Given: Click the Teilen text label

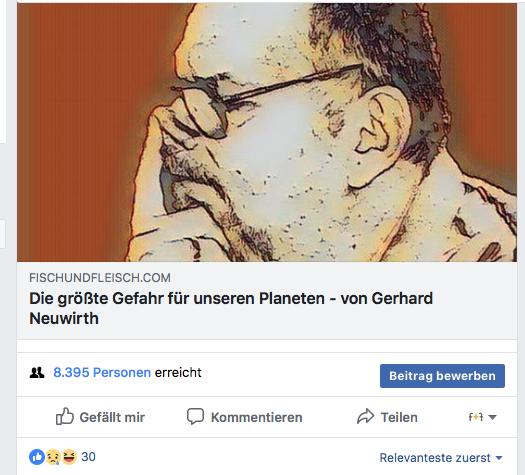Looking at the screenshot, I should pos(399,417).
